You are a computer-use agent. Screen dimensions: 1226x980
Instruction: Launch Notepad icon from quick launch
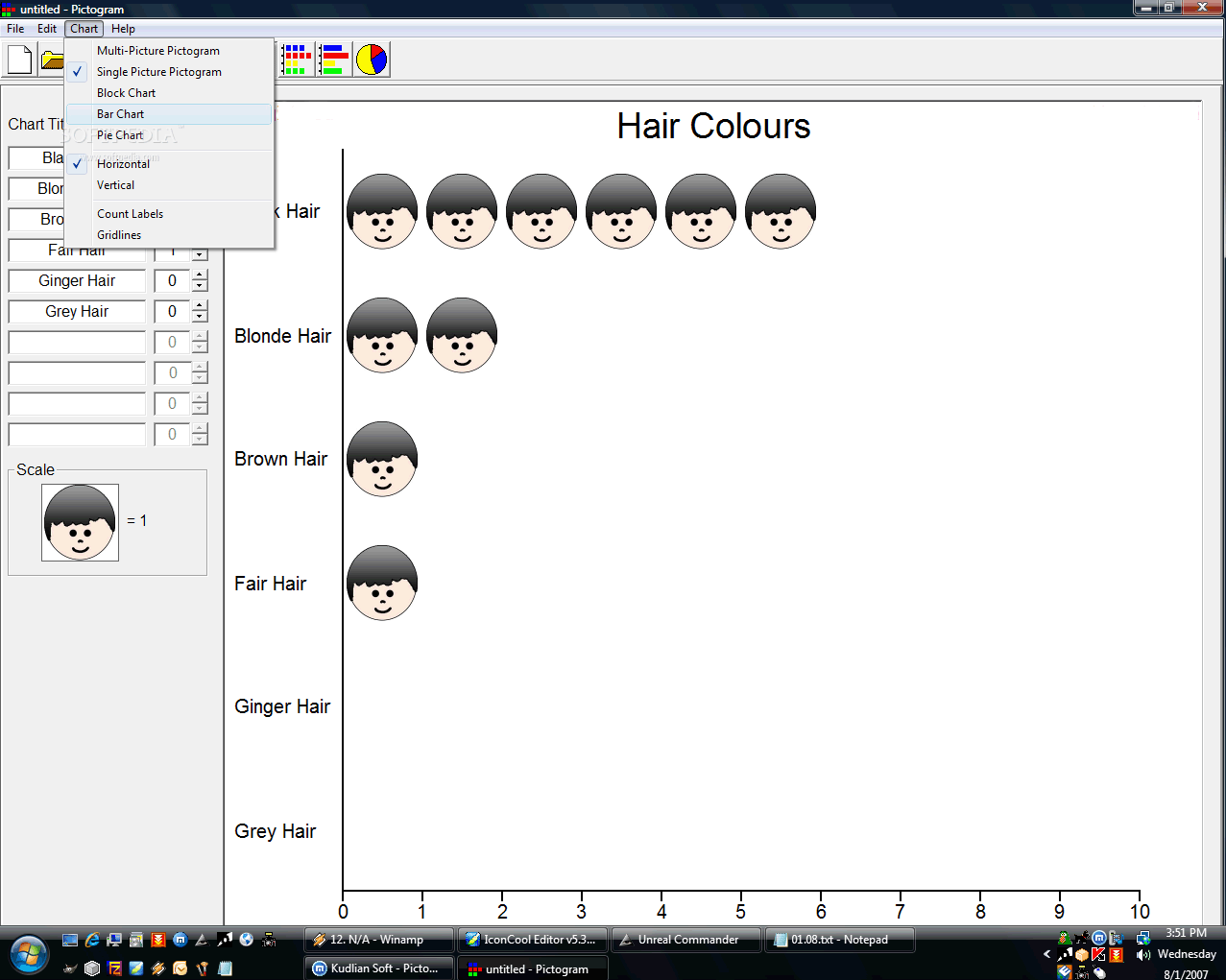pos(225,968)
